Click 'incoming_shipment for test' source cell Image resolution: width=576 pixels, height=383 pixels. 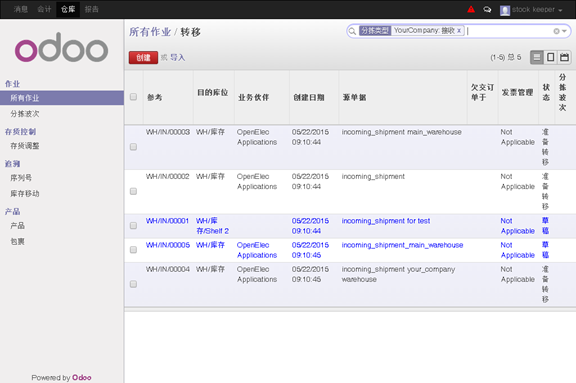tap(386, 221)
